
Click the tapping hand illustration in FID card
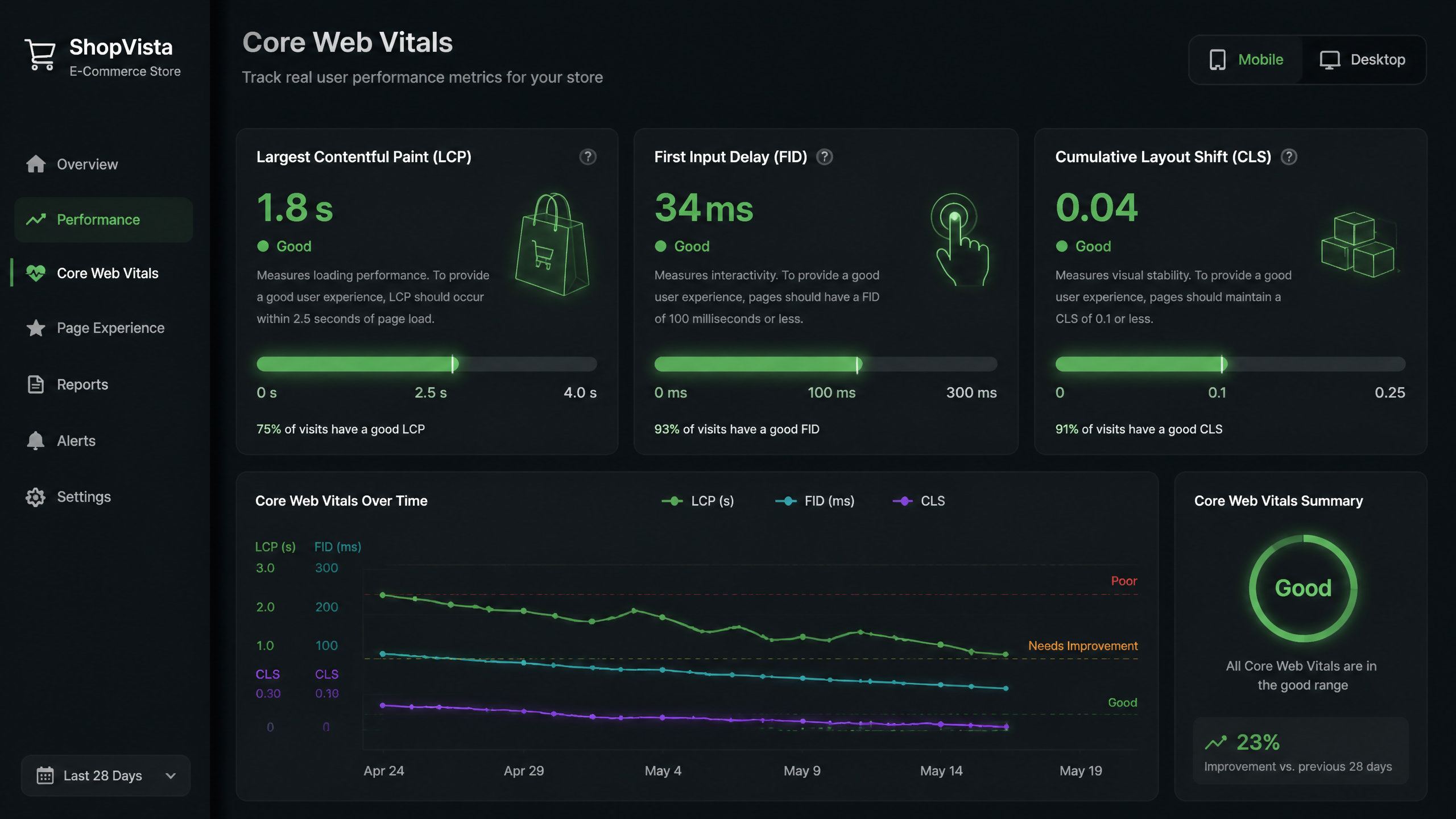960,239
